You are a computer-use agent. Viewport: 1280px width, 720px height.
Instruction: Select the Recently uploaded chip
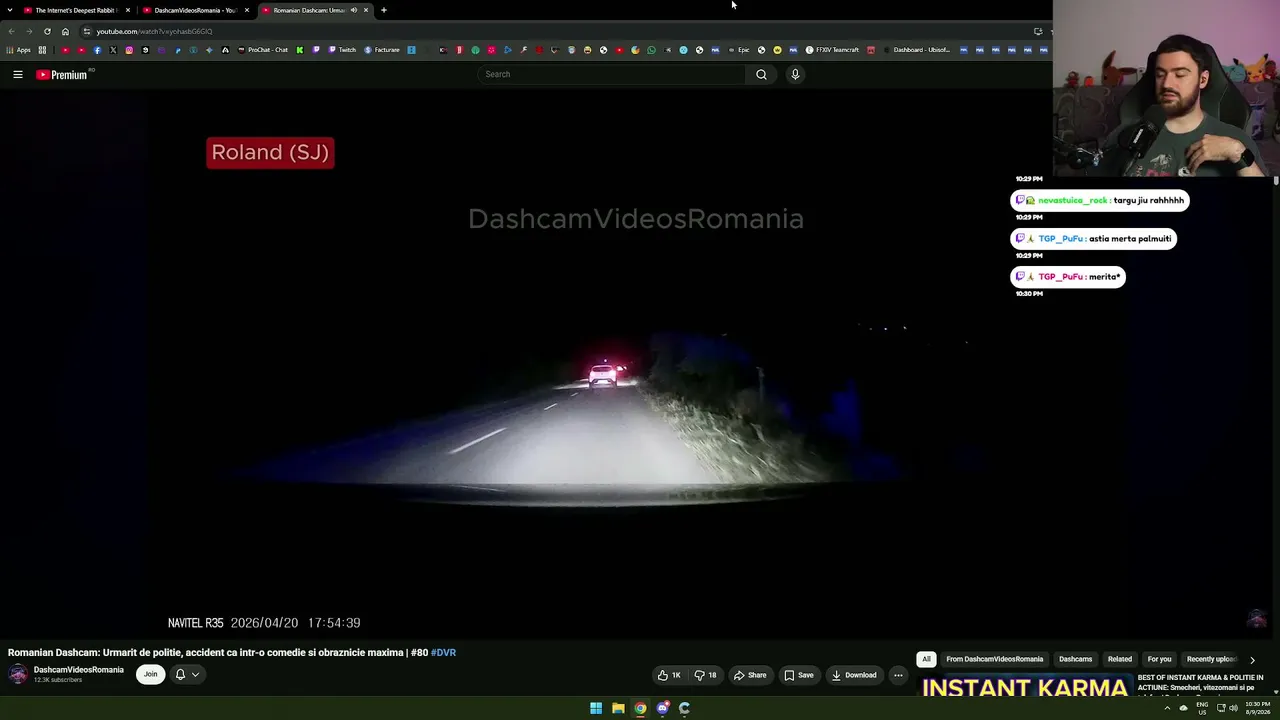pyautogui.click(x=1211, y=659)
